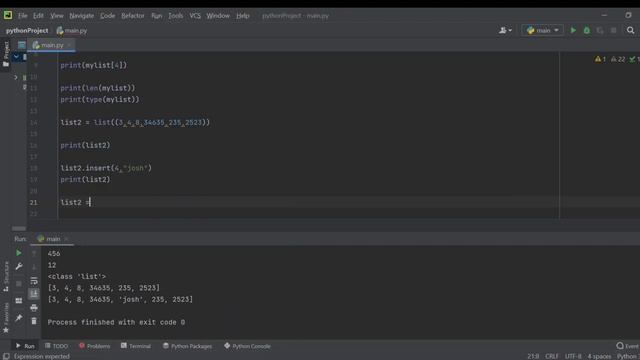The height and width of the screenshot is (360, 640).
Task: Open the Problems tool window
Action: (x=94, y=346)
